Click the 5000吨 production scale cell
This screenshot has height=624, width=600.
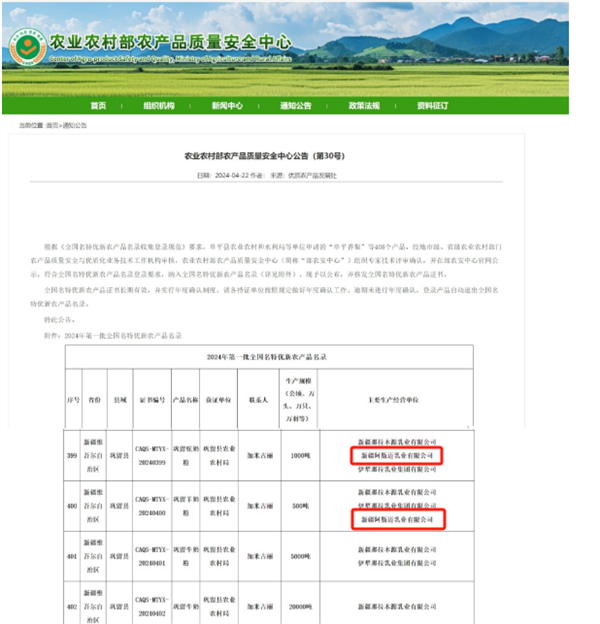300,556
